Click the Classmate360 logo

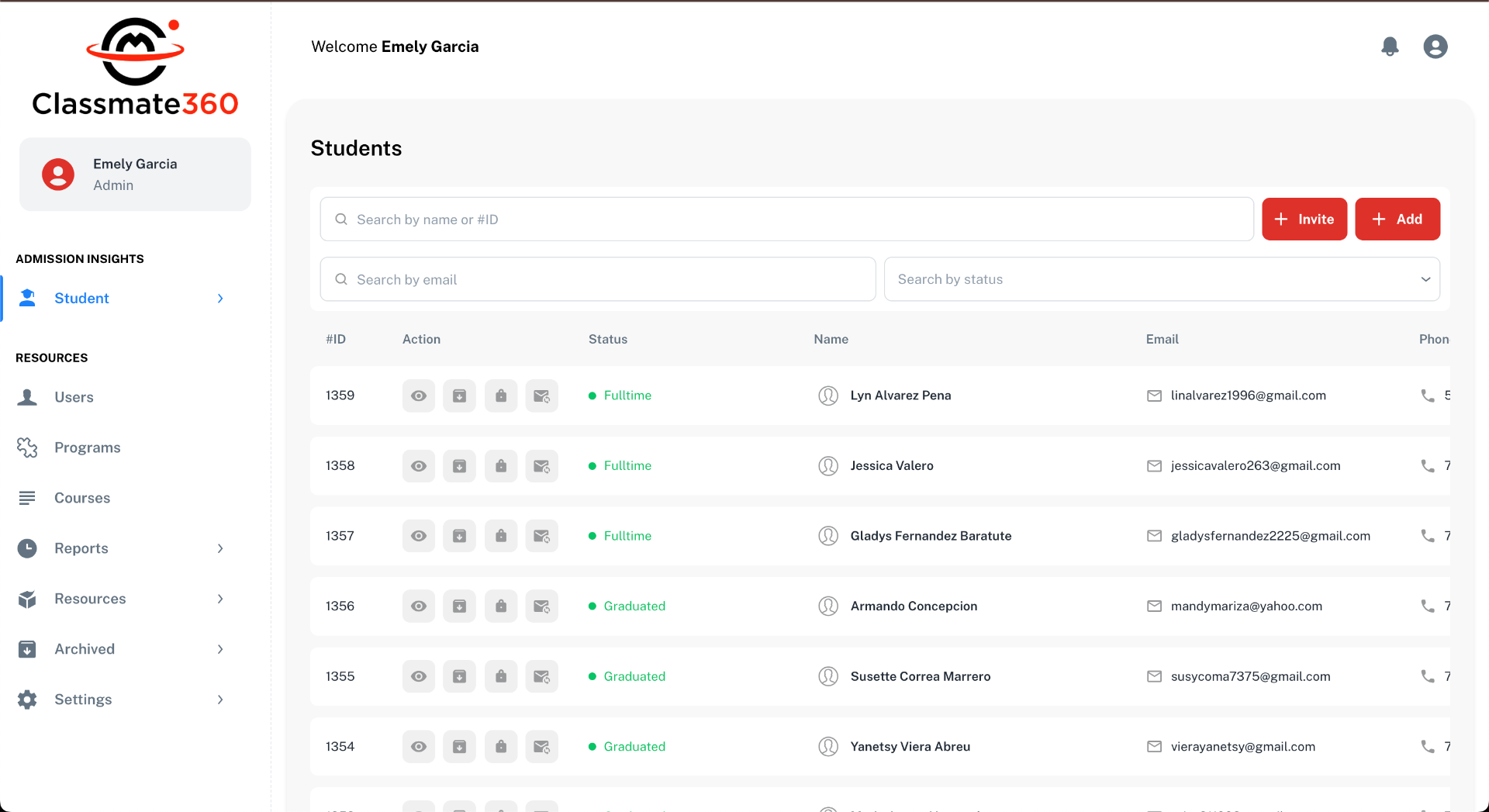135,67
